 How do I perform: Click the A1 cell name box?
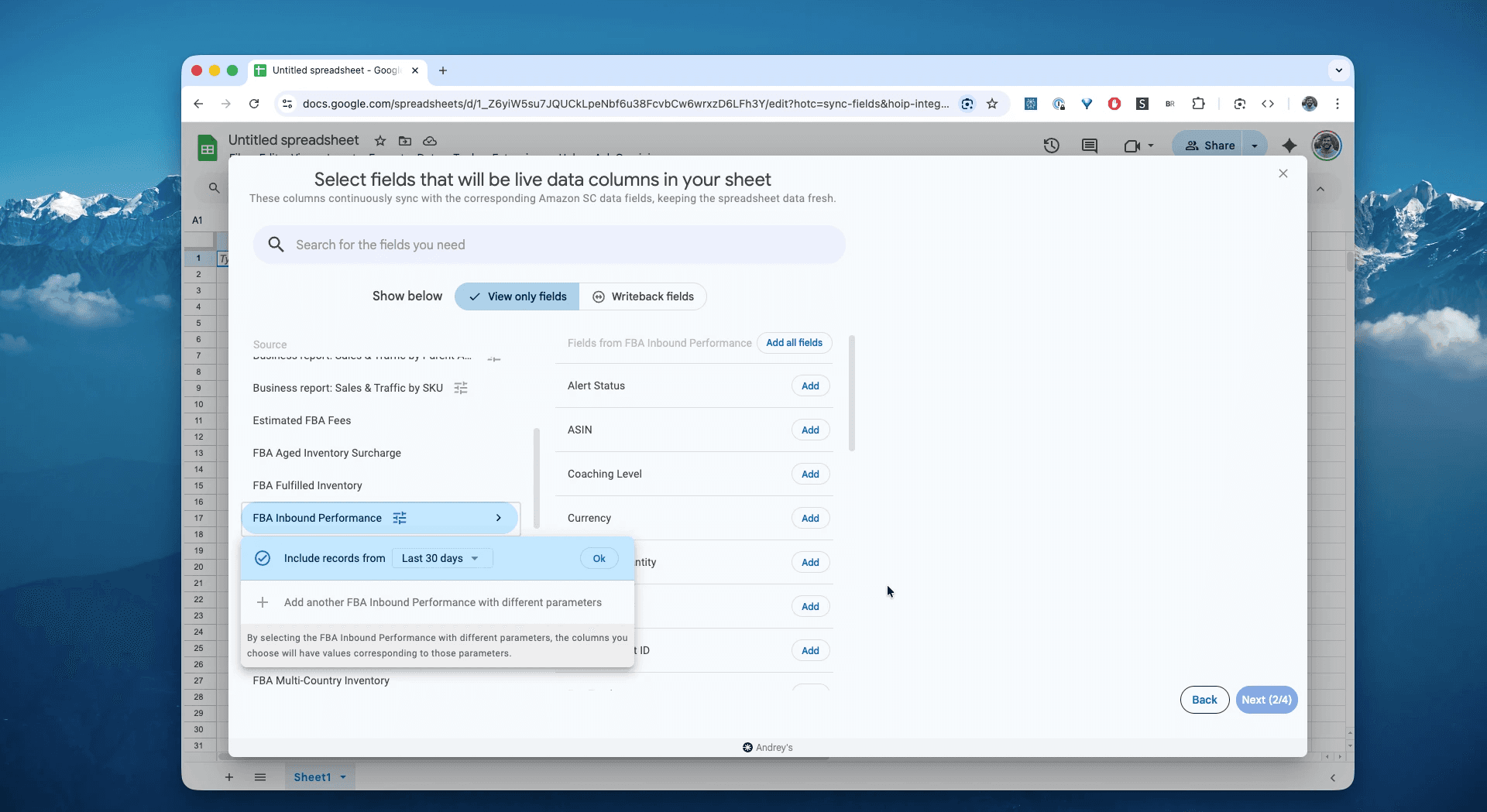197,220
